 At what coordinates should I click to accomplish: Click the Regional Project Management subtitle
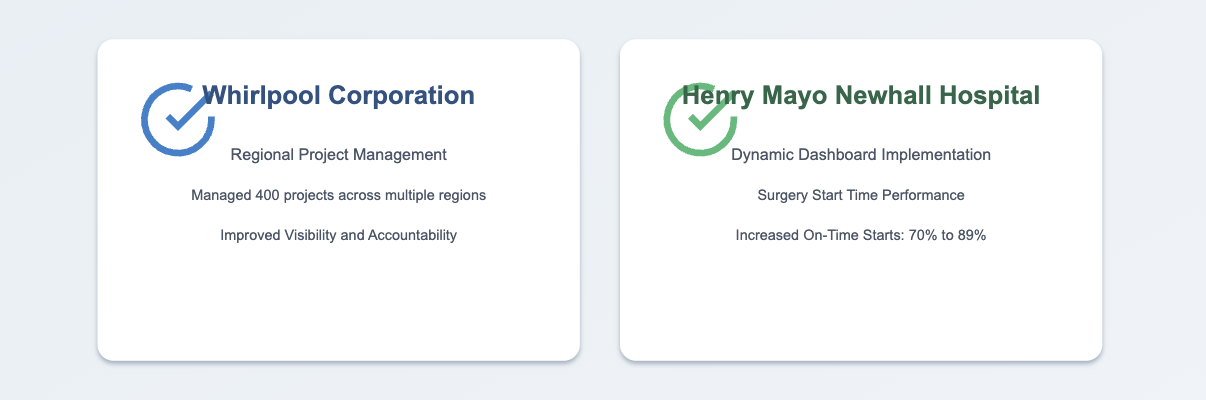coord(338,155)
